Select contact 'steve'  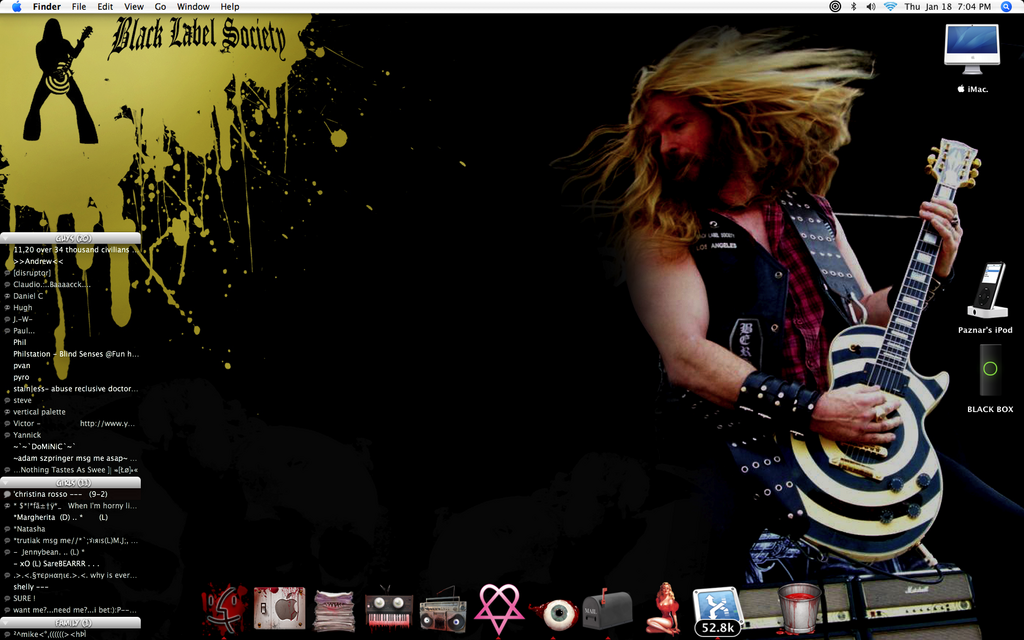point(71,400)
